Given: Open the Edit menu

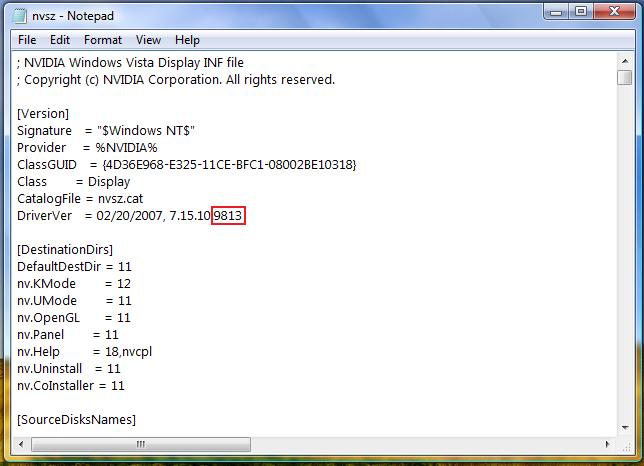Looking at the screenshot, I should [60, 40].
